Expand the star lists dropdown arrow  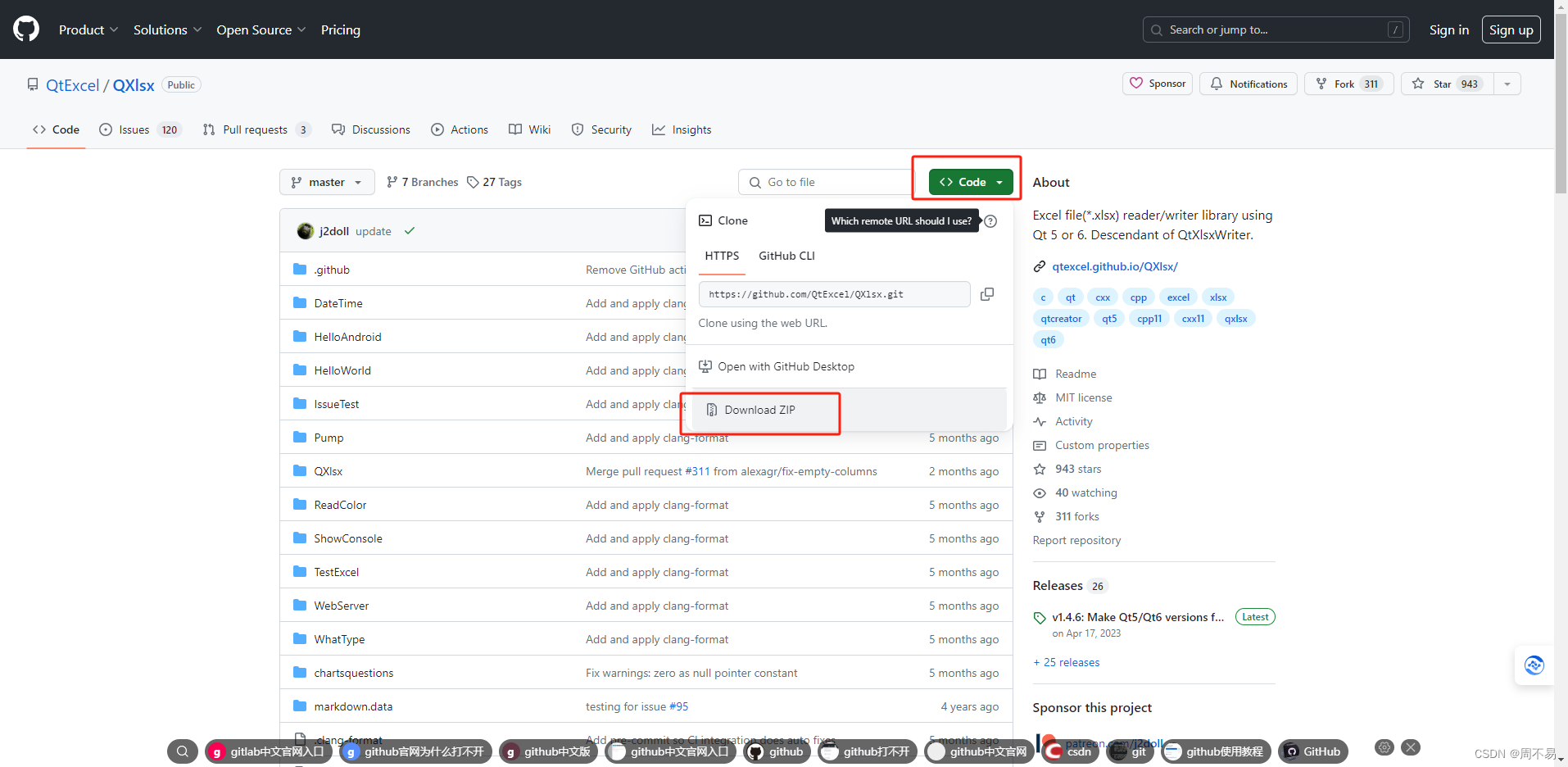point(1507,84)
